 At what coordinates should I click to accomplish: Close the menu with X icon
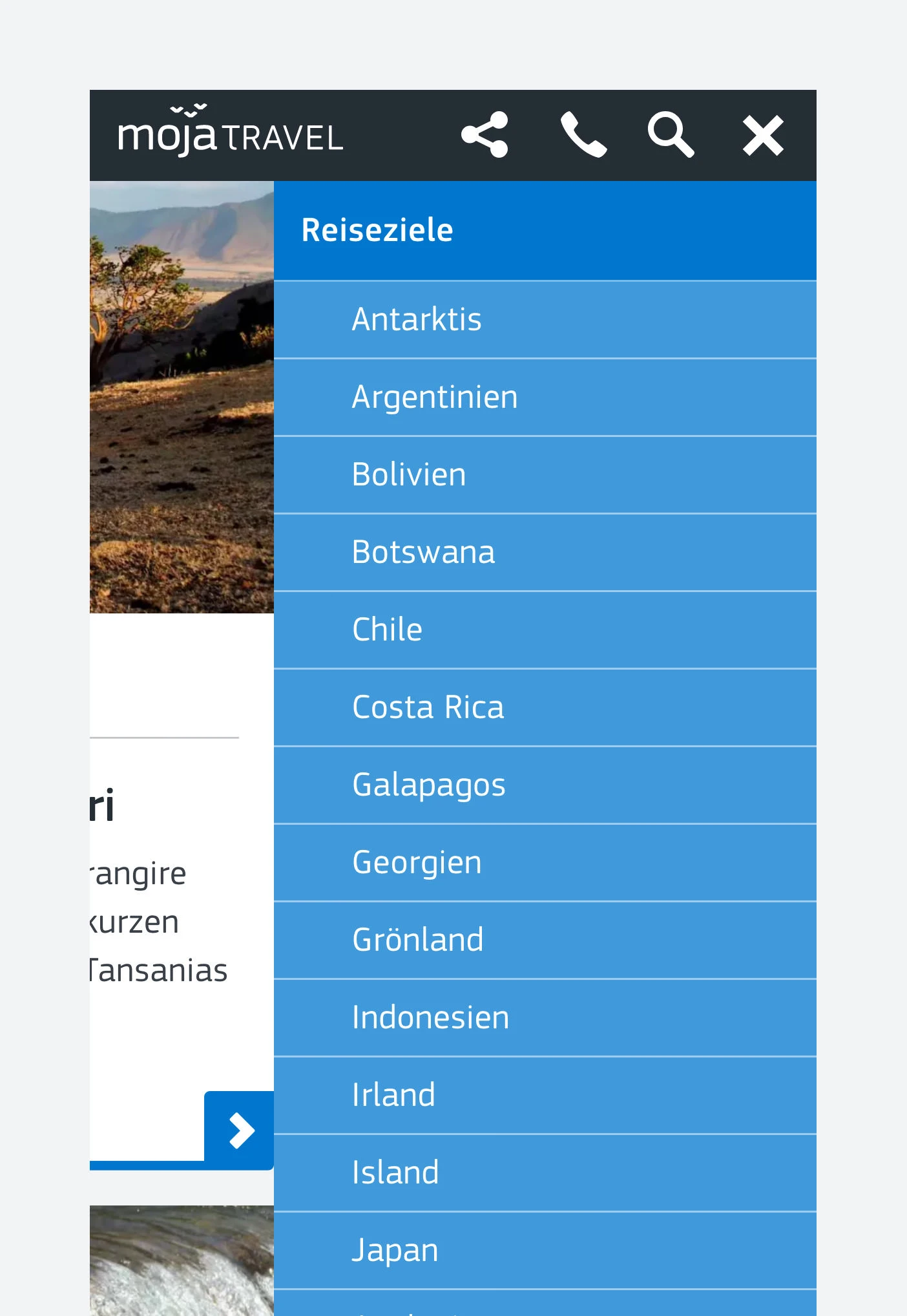pyautogui.click(x=763, y=136)
